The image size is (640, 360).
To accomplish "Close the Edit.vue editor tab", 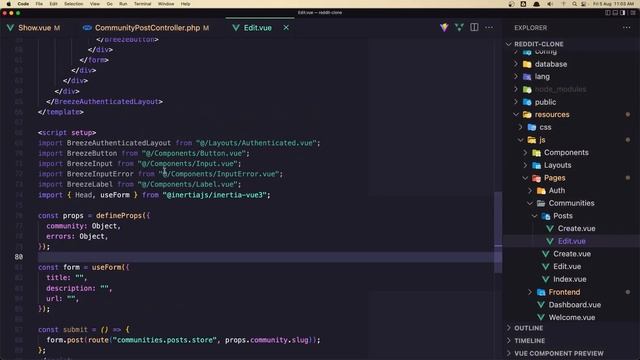I will [286, 27].
